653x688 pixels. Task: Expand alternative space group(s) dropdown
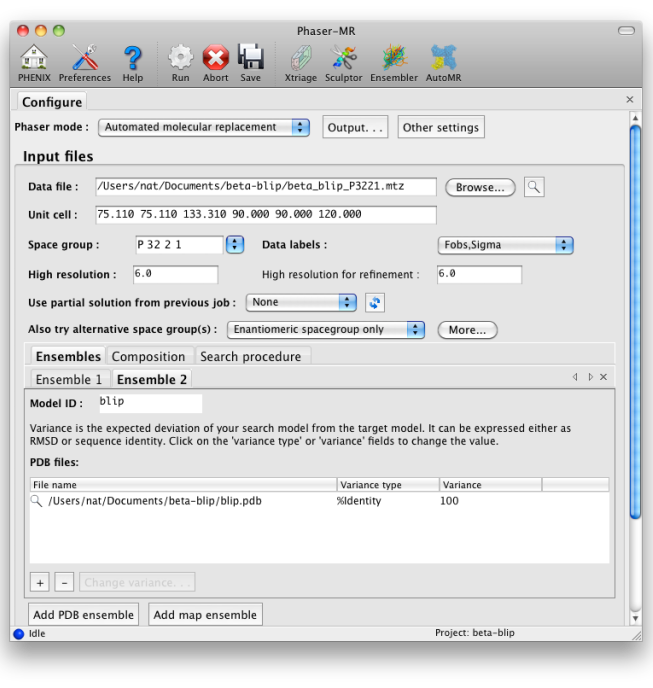[326, 330]
